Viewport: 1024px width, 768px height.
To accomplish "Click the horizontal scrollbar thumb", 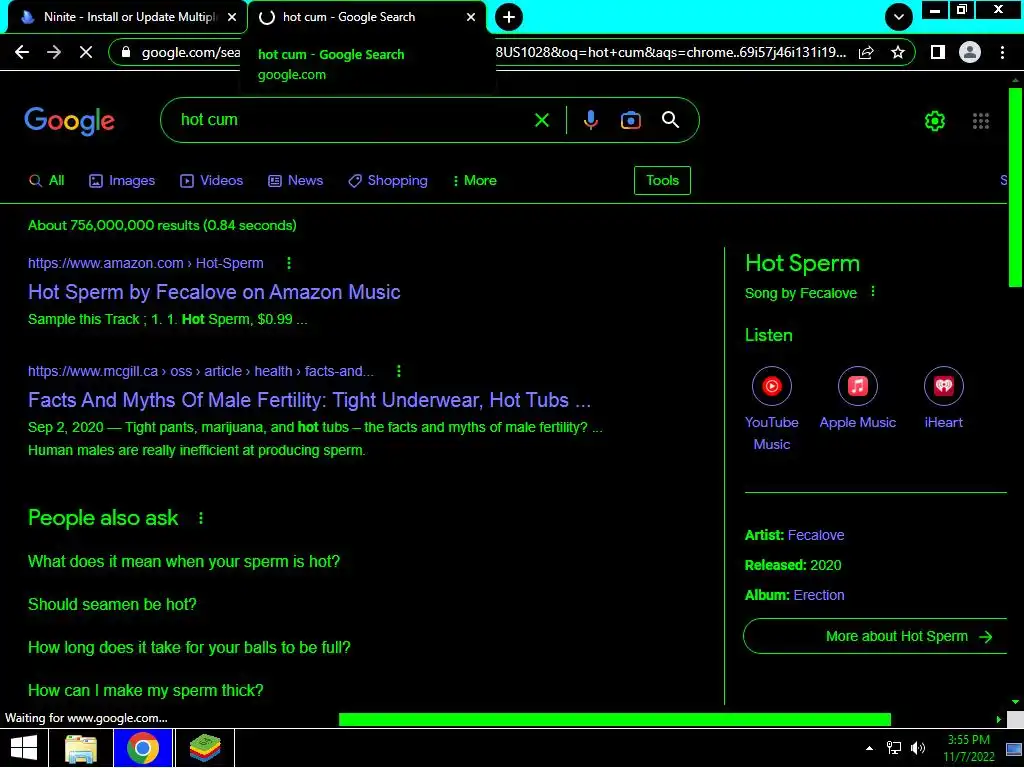I will pos(615,720).
